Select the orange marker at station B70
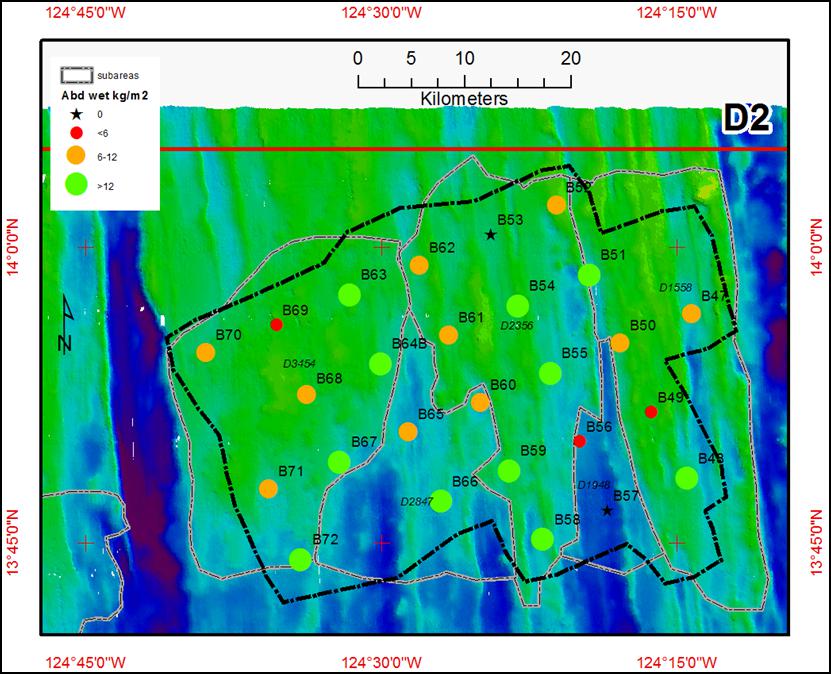The height and width of the screenshot is (674, 831). click(x=205, y=352)
